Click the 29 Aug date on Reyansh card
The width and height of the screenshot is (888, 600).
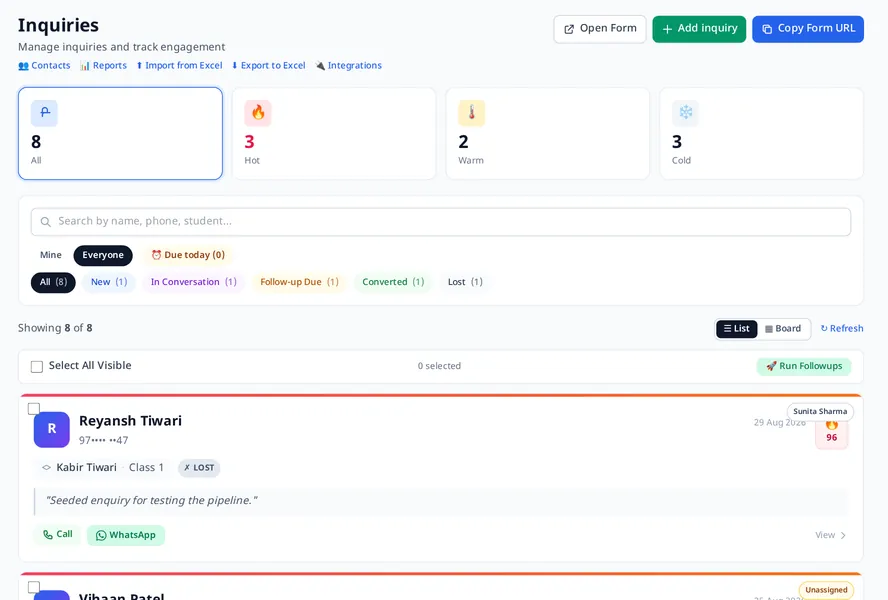pos(779,423)
